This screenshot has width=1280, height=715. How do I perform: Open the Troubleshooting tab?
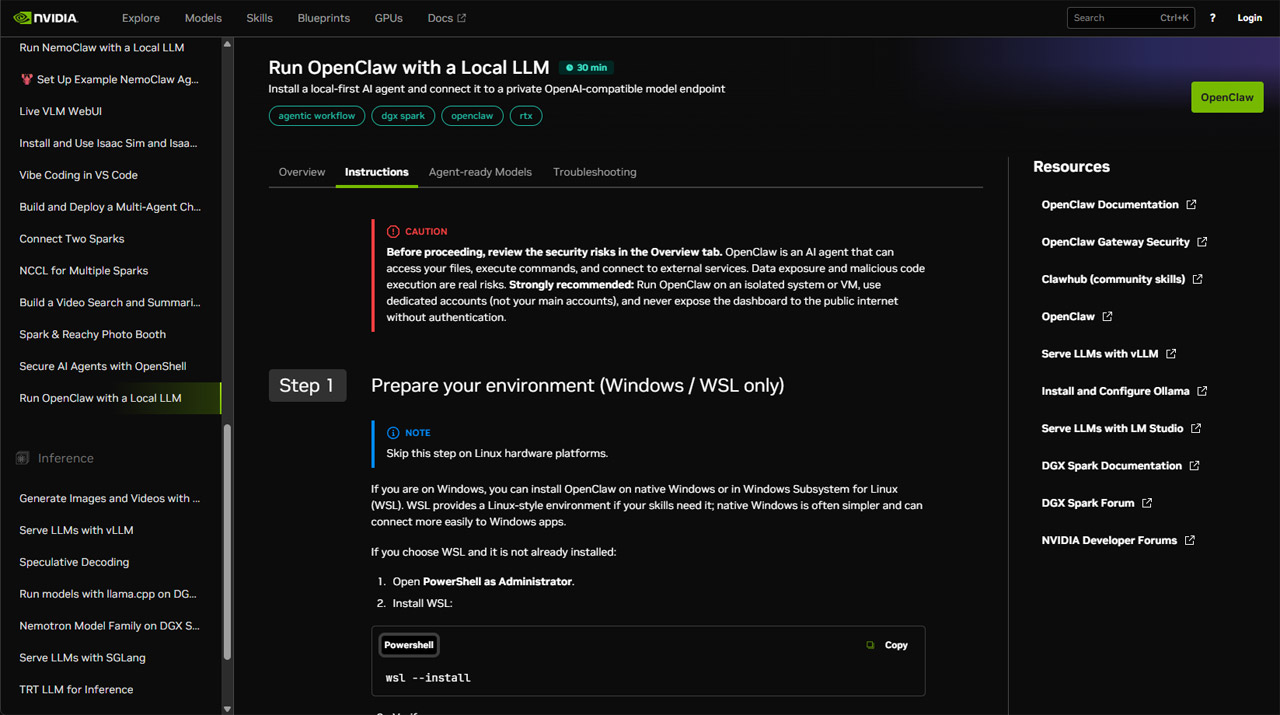tap(595, 172)
